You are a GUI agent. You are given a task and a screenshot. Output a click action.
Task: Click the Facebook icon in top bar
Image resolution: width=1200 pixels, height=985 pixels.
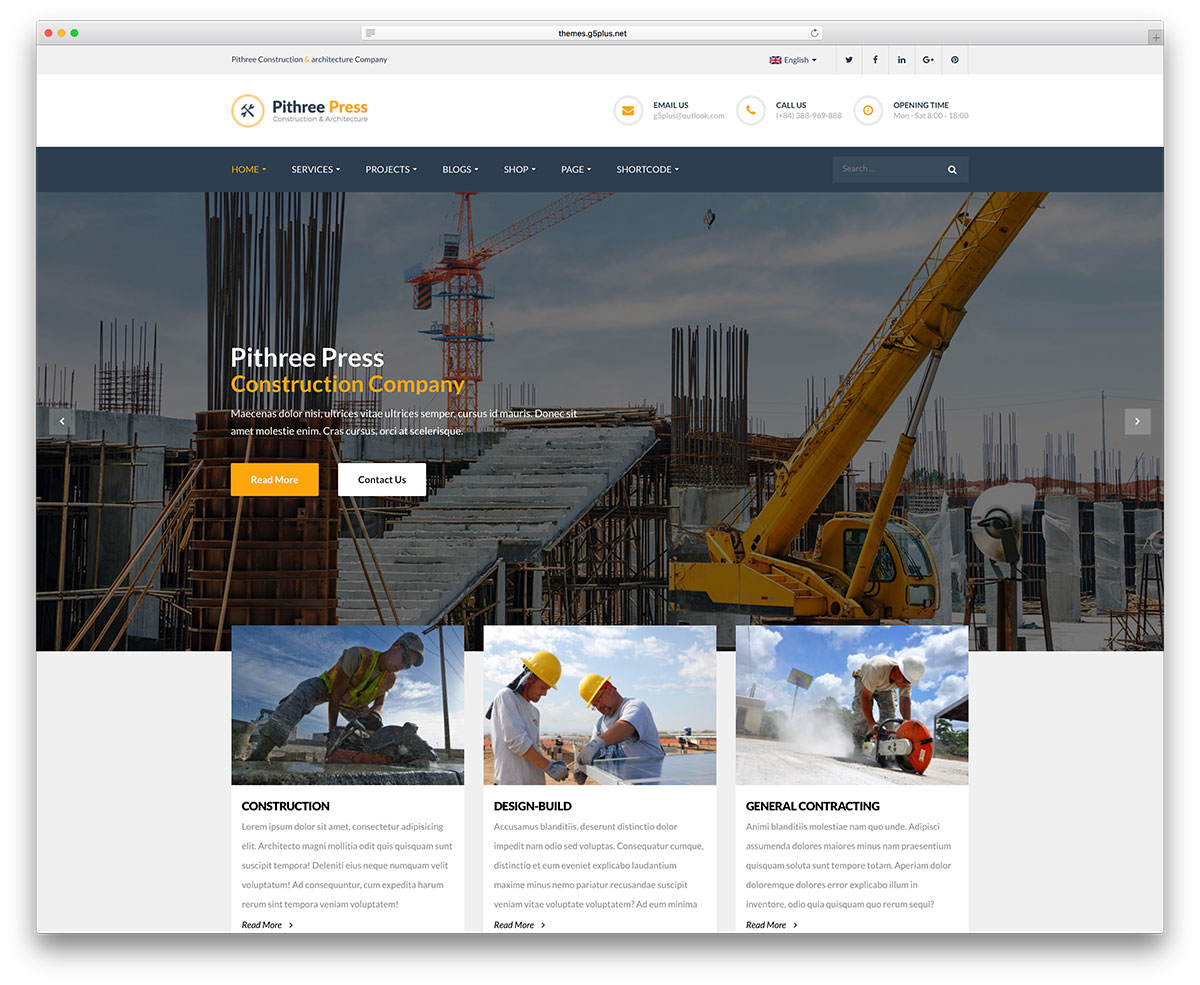click(875, 60)
